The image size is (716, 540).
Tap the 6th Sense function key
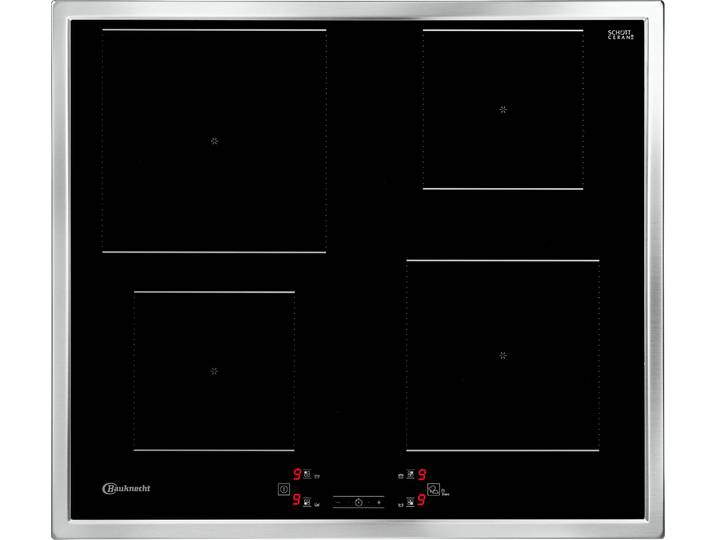click(433, 490)
